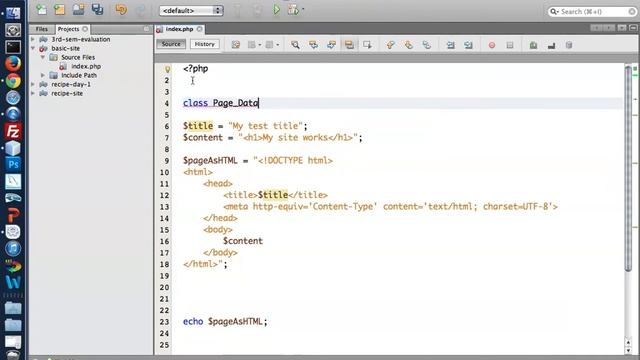The height and width of the screenshot is (360, 640).
Task: Expand the recipe-site project
Action: pyautogui.click(x=33, y=93)
